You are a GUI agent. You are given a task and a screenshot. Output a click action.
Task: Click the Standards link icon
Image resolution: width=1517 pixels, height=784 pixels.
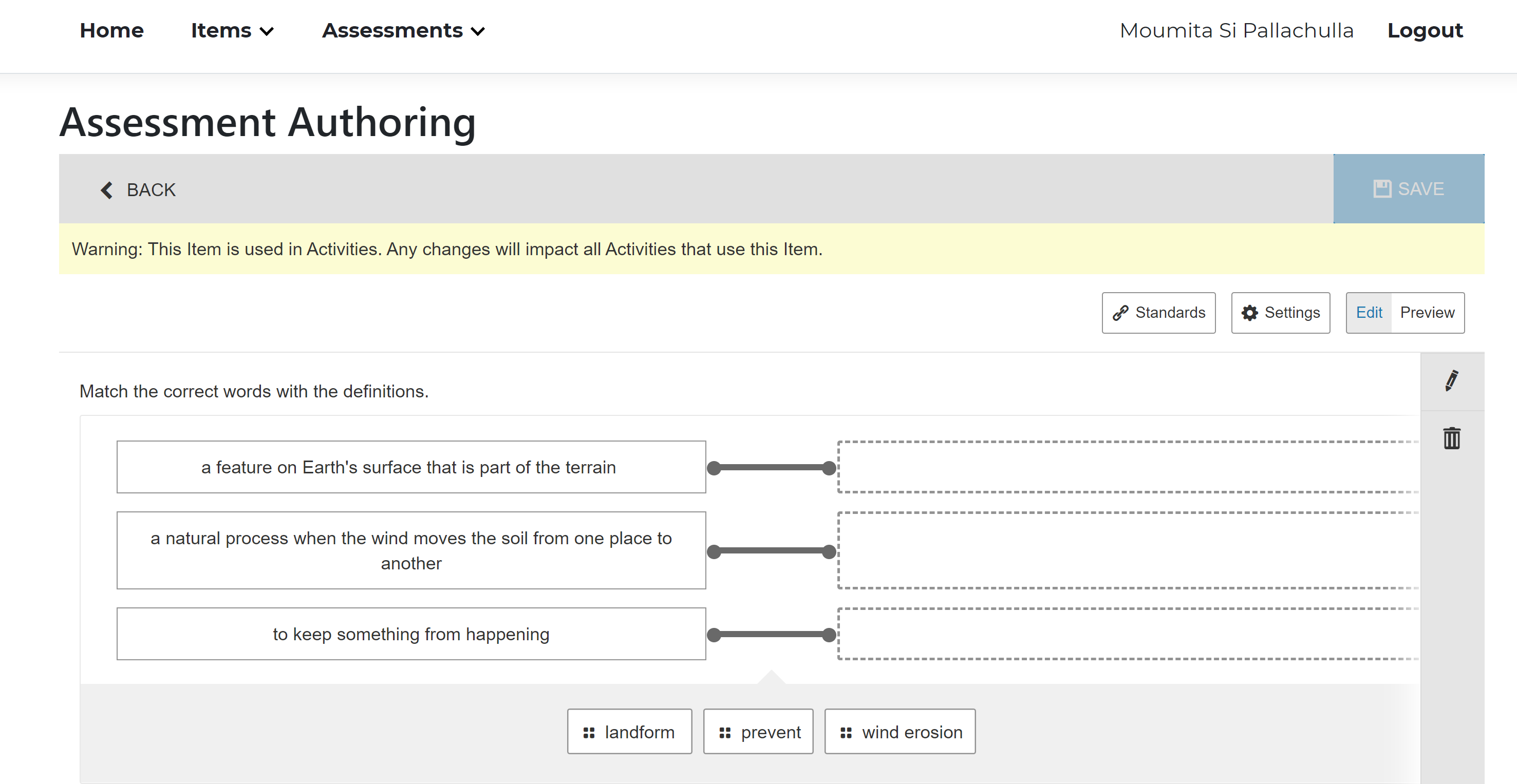[1120, 313]
